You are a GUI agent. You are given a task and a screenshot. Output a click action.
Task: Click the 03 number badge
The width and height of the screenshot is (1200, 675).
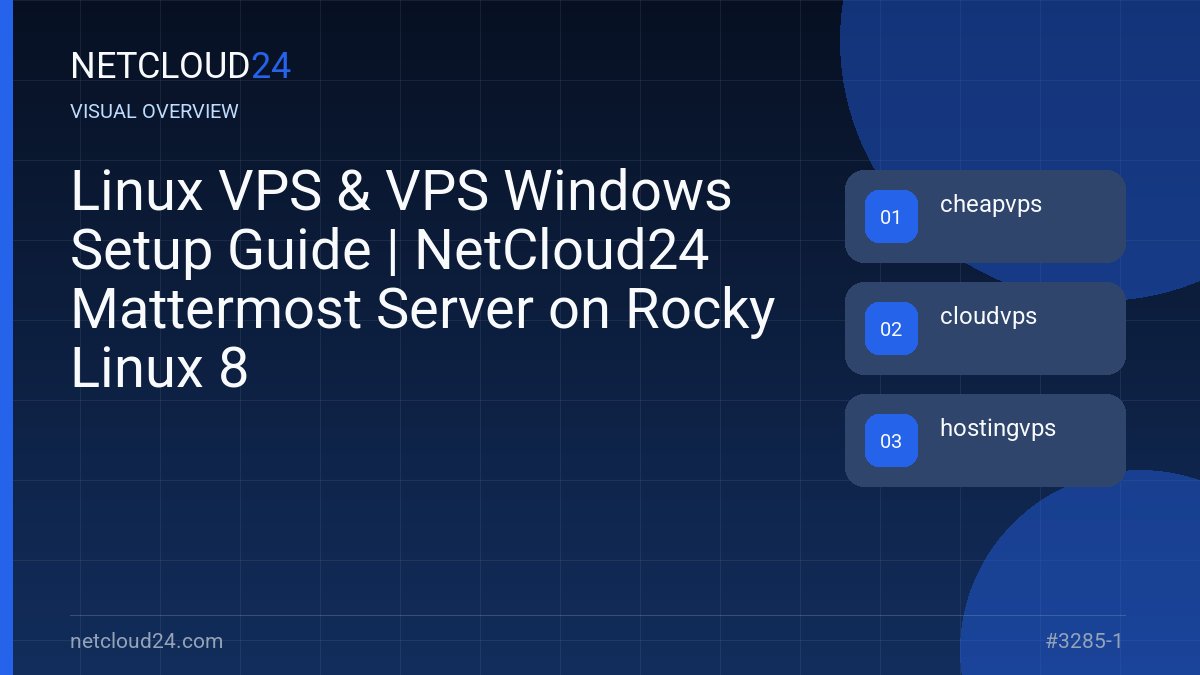[891, 441]
